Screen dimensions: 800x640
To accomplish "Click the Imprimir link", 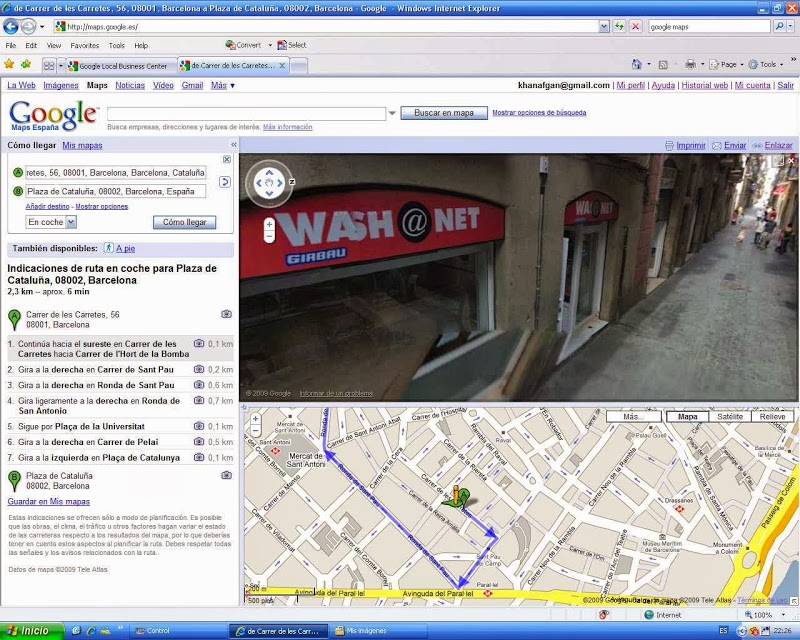I will coord(691,145).
